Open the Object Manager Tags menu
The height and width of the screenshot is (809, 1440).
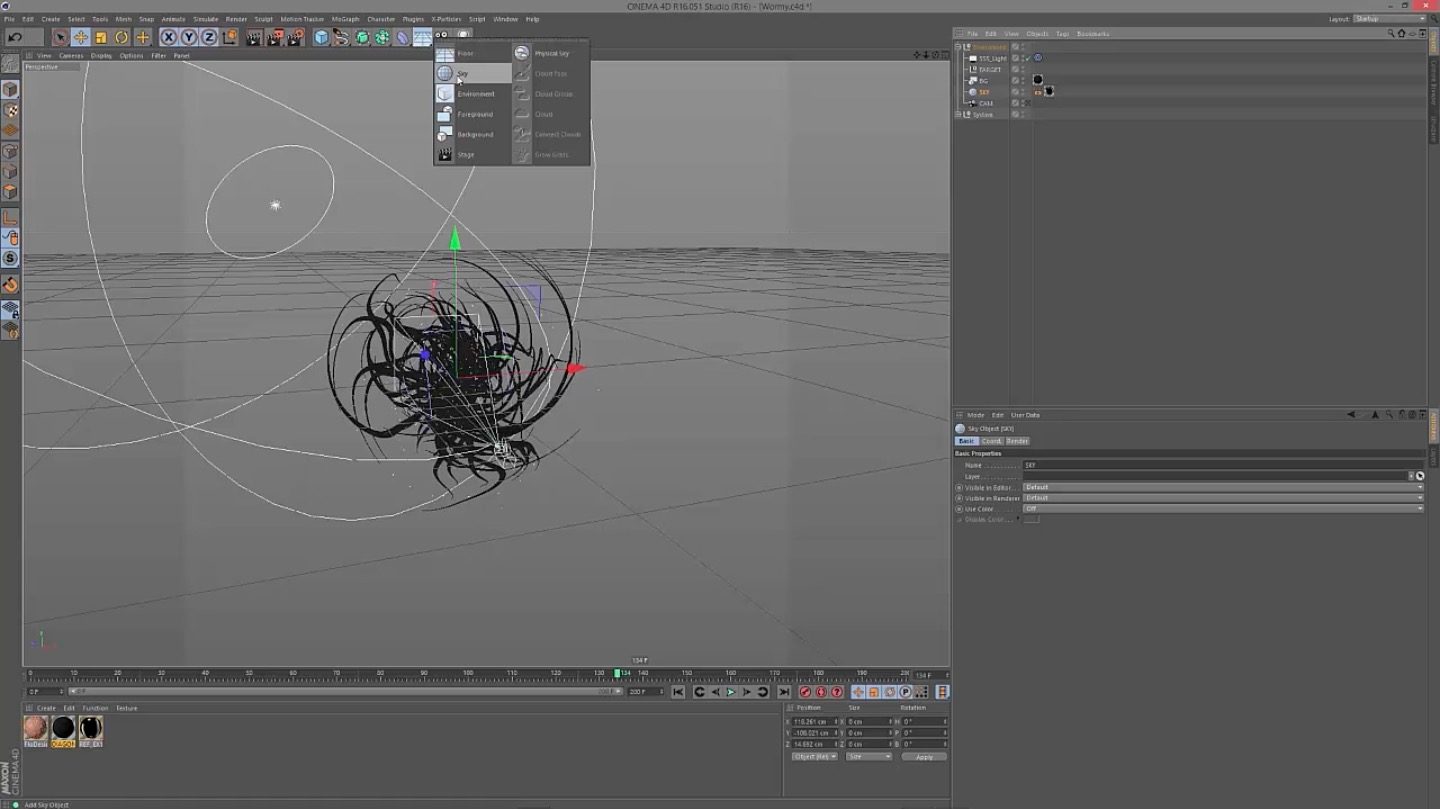pos(1062,34)
